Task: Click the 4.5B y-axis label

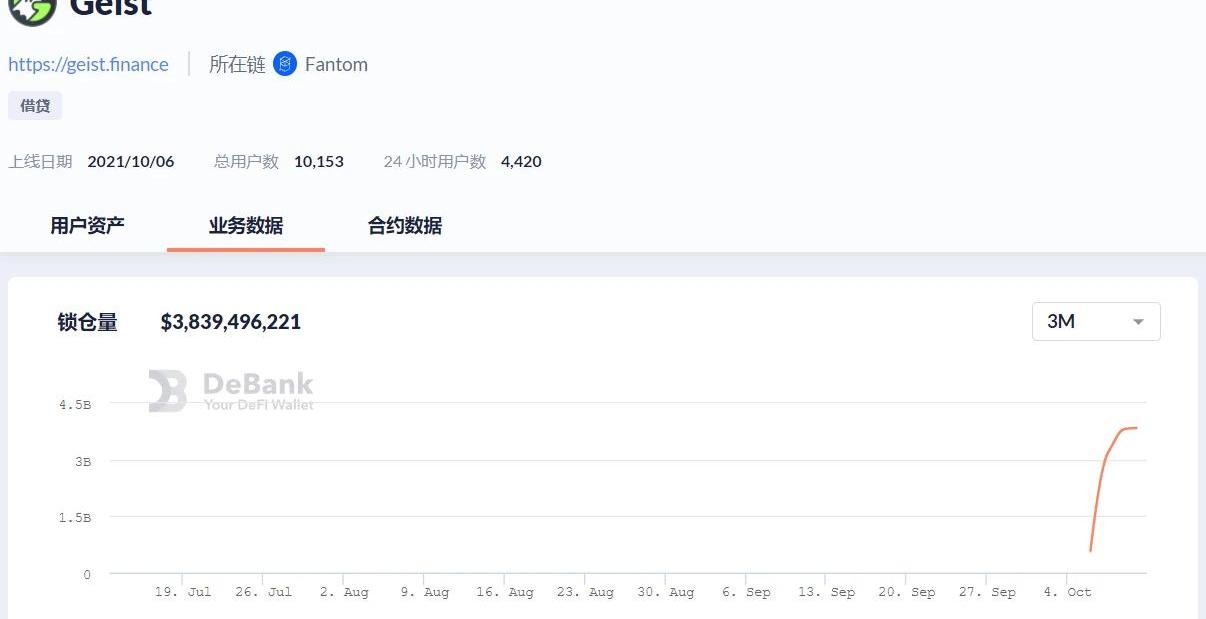Action: coord(75,405)
